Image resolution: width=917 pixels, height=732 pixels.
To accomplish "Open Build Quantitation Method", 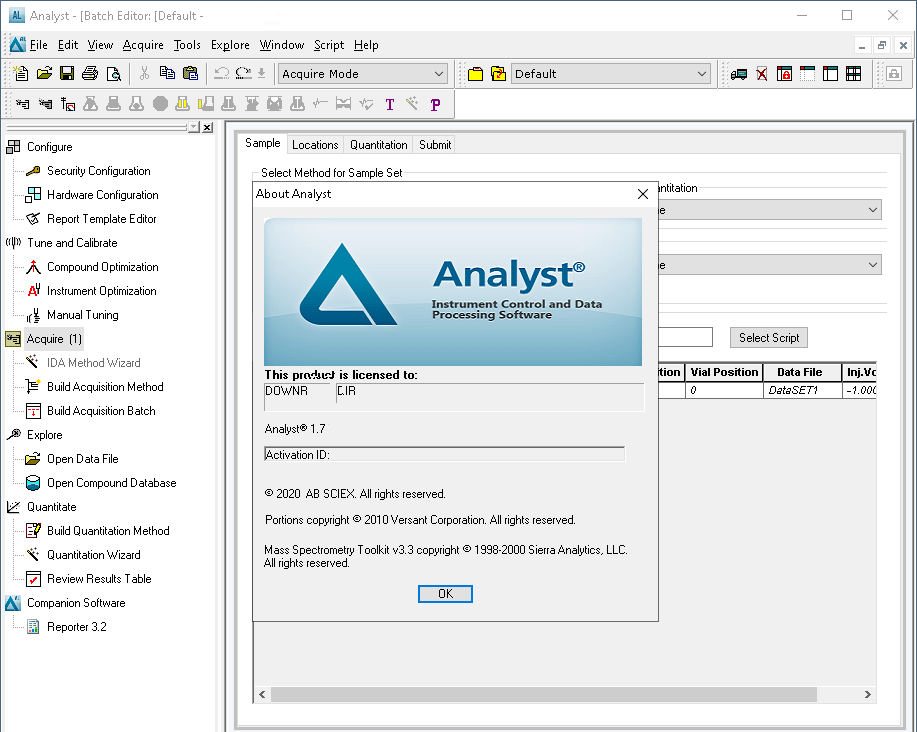I will (108, 530).
